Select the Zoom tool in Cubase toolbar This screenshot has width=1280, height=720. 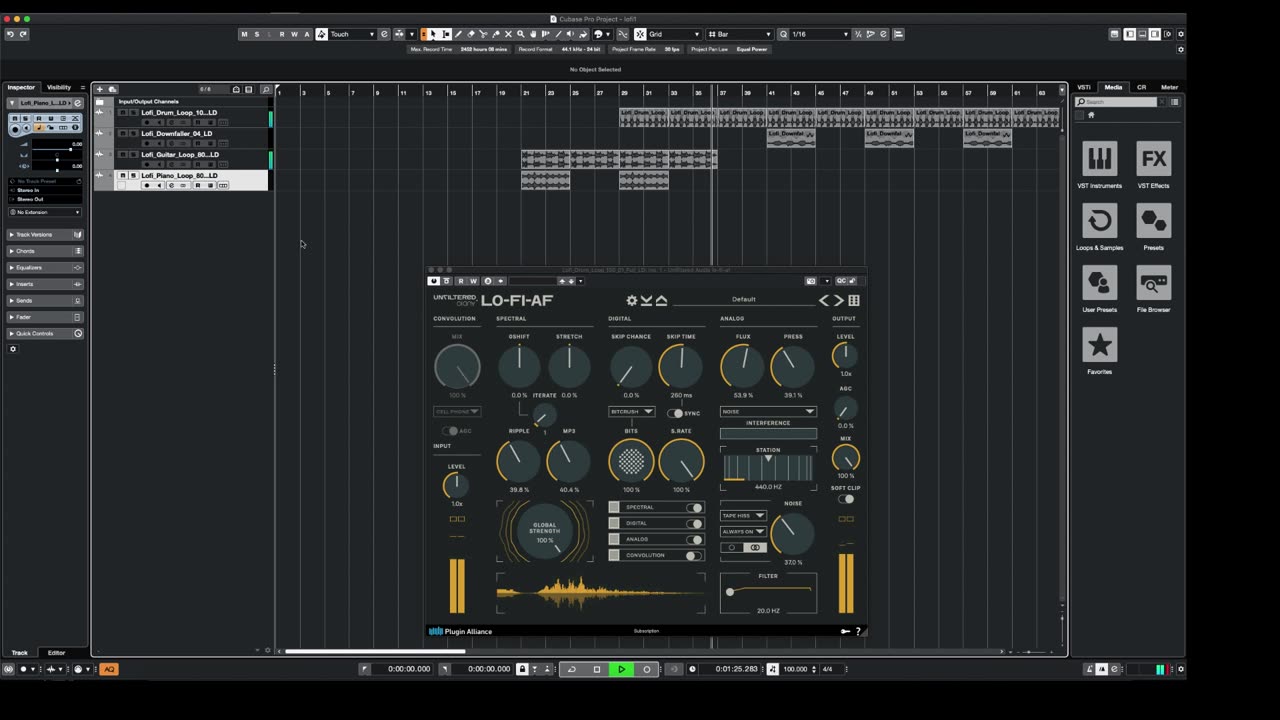520,34
